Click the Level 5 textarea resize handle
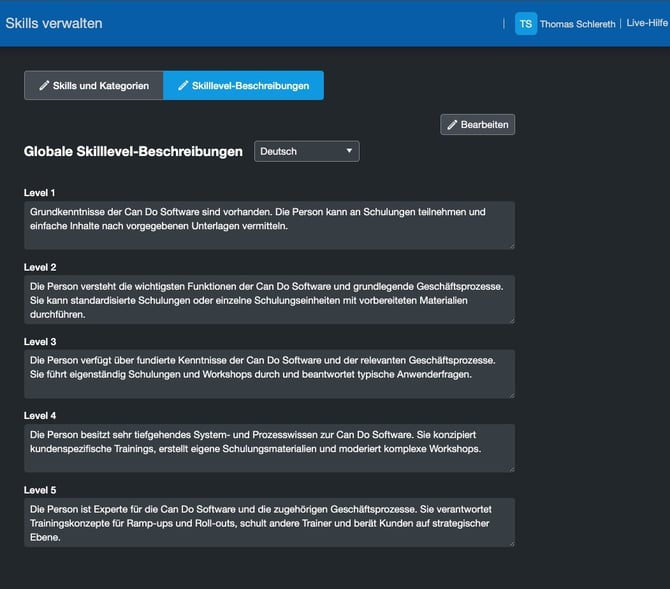The width and height of the screenshot is (670, 589). pos(511,542)
